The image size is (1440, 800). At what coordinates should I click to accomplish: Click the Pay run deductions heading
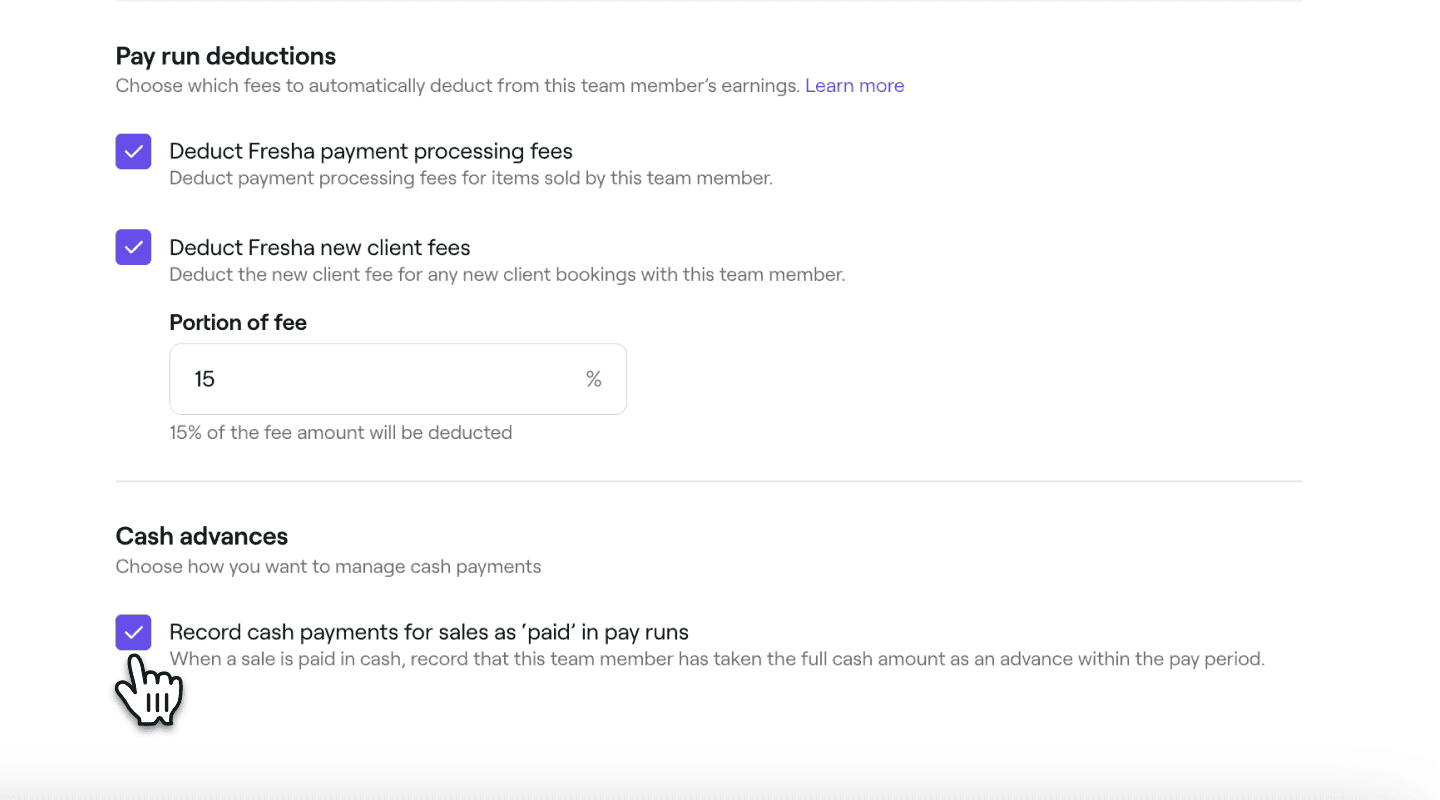pos(226,56)
